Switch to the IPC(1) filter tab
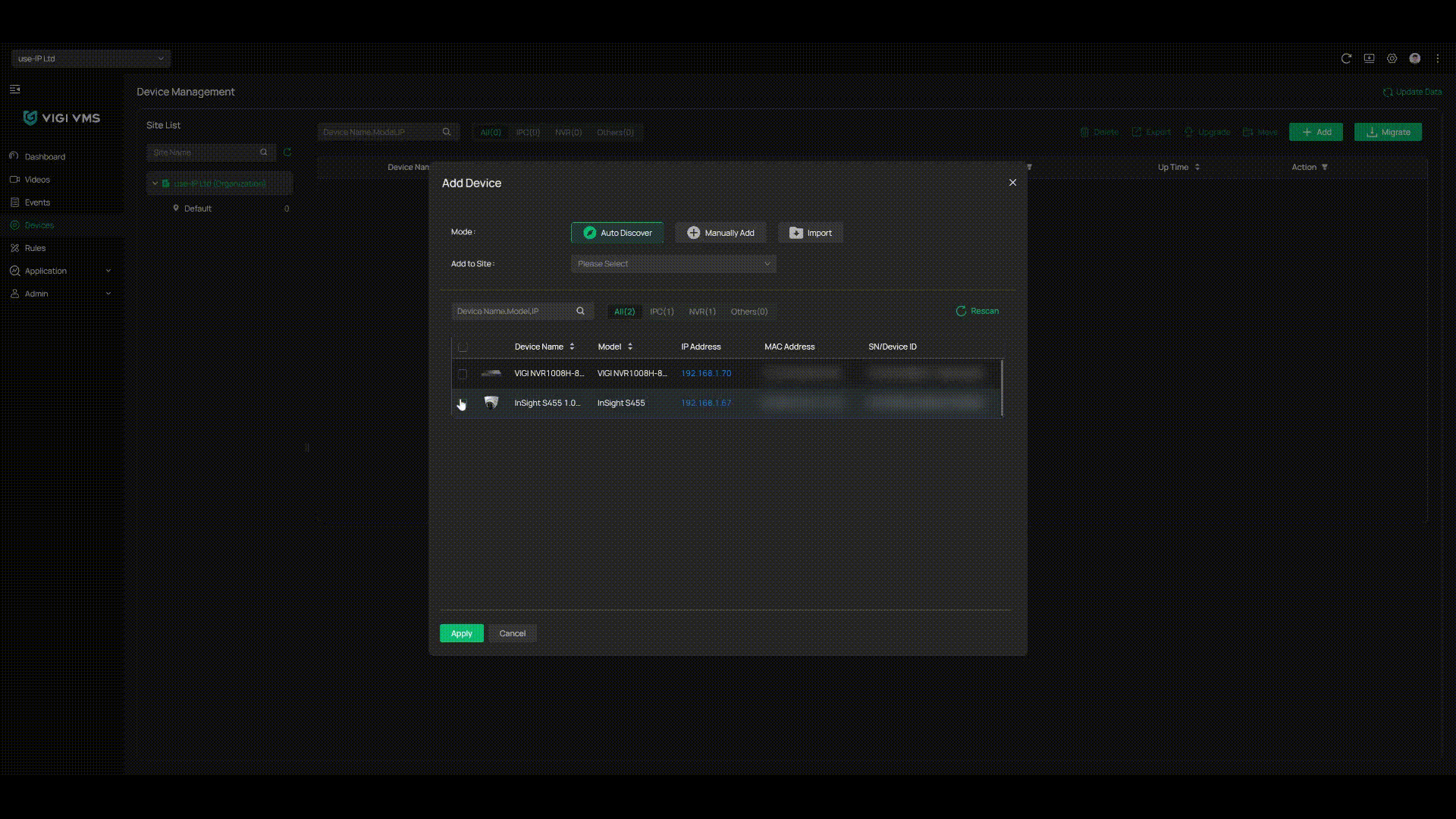Viewport: 1456px width, 819px height. click(x=661, y=312)
